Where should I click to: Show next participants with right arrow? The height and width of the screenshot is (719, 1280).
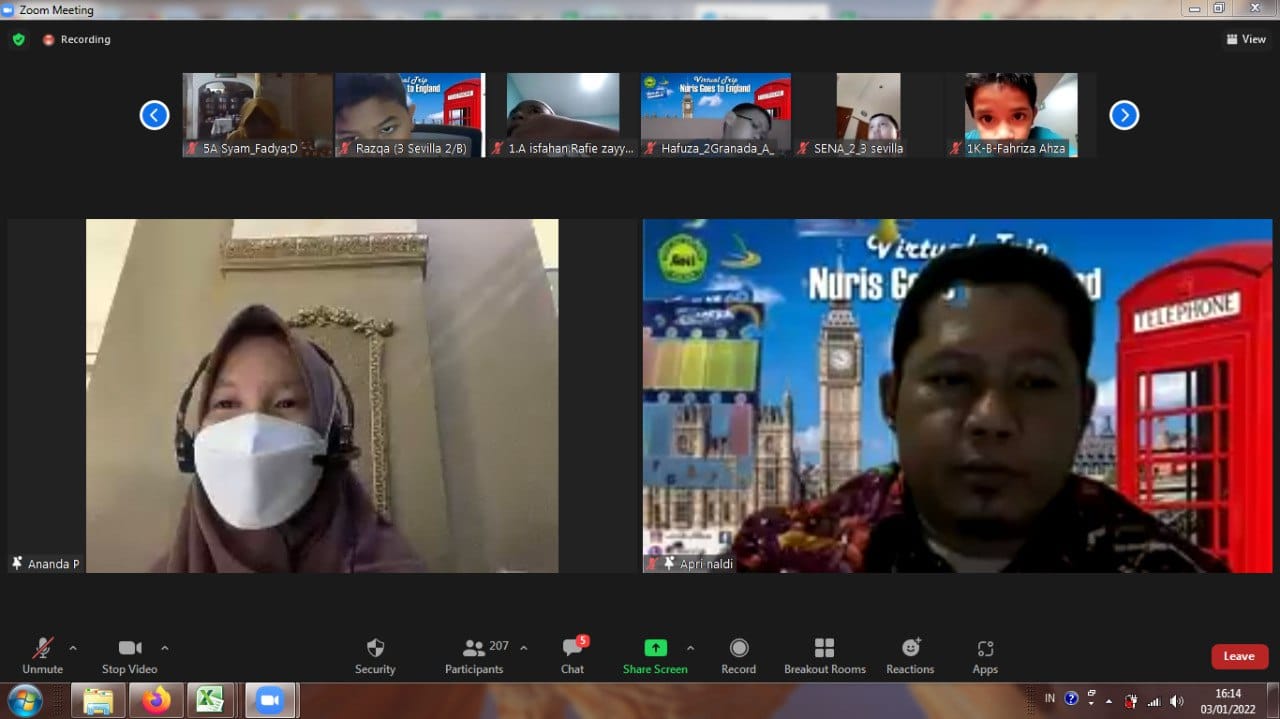coord(1124,115)
